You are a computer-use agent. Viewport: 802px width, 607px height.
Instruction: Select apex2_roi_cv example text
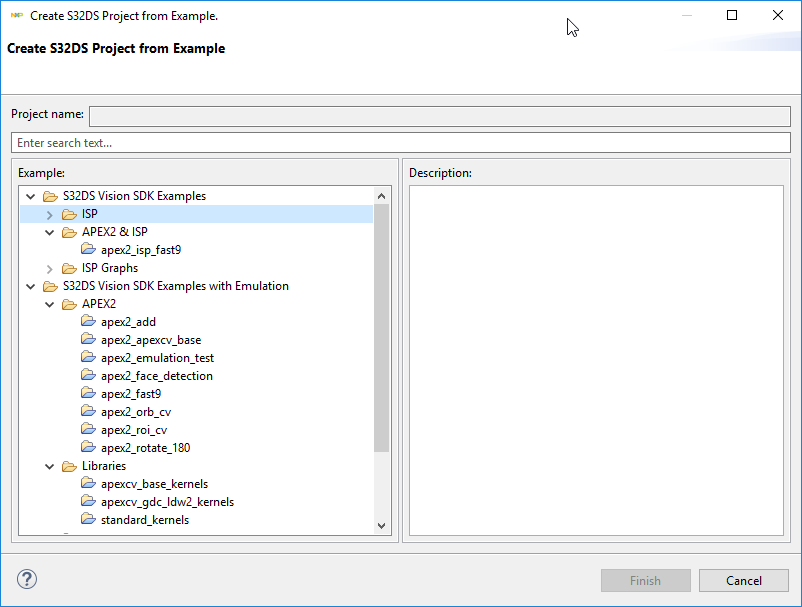coord(134,430)
